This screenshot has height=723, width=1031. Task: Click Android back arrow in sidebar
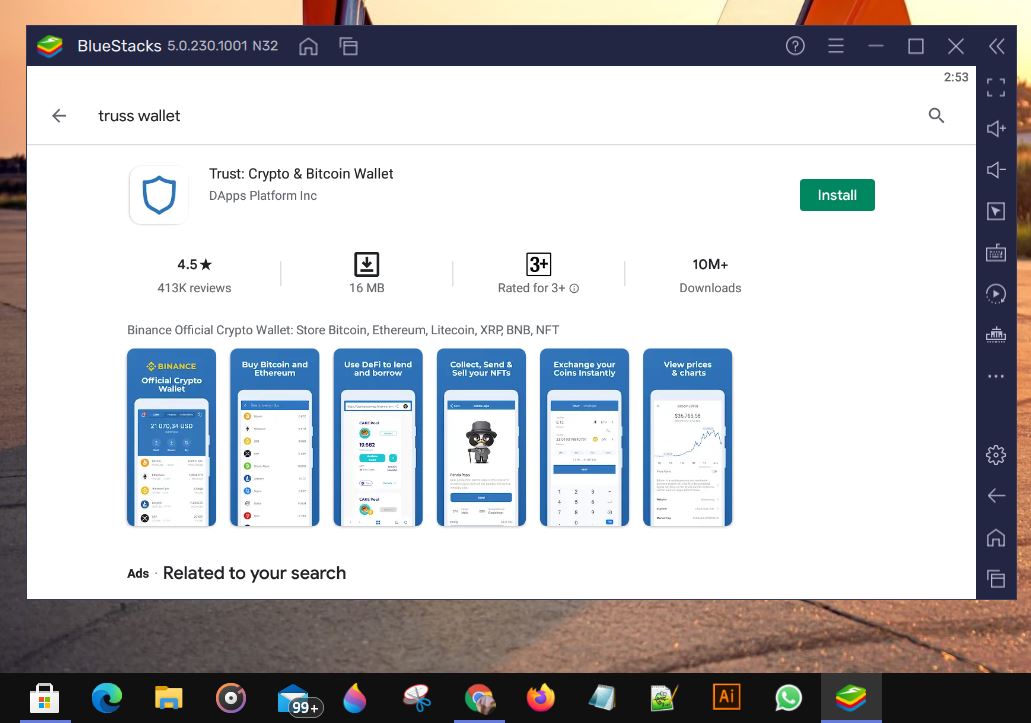[995, 496]
